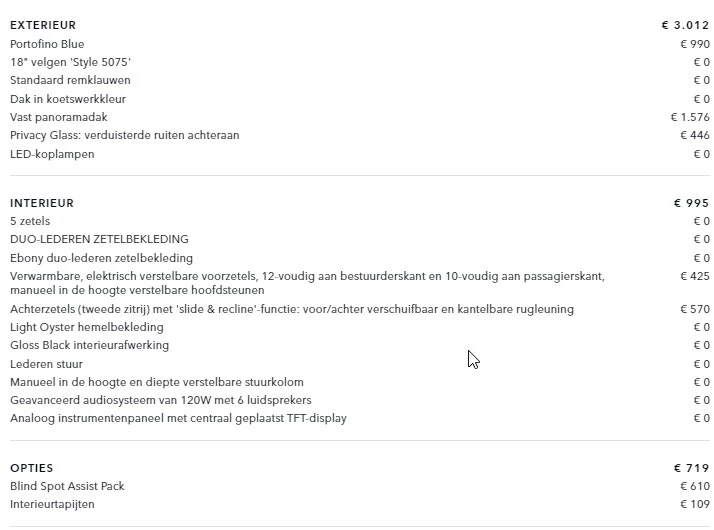Click the INTERIEUR section heading
Image resolution: width=714 pixels, height=530 pixels.
(42, 203)
